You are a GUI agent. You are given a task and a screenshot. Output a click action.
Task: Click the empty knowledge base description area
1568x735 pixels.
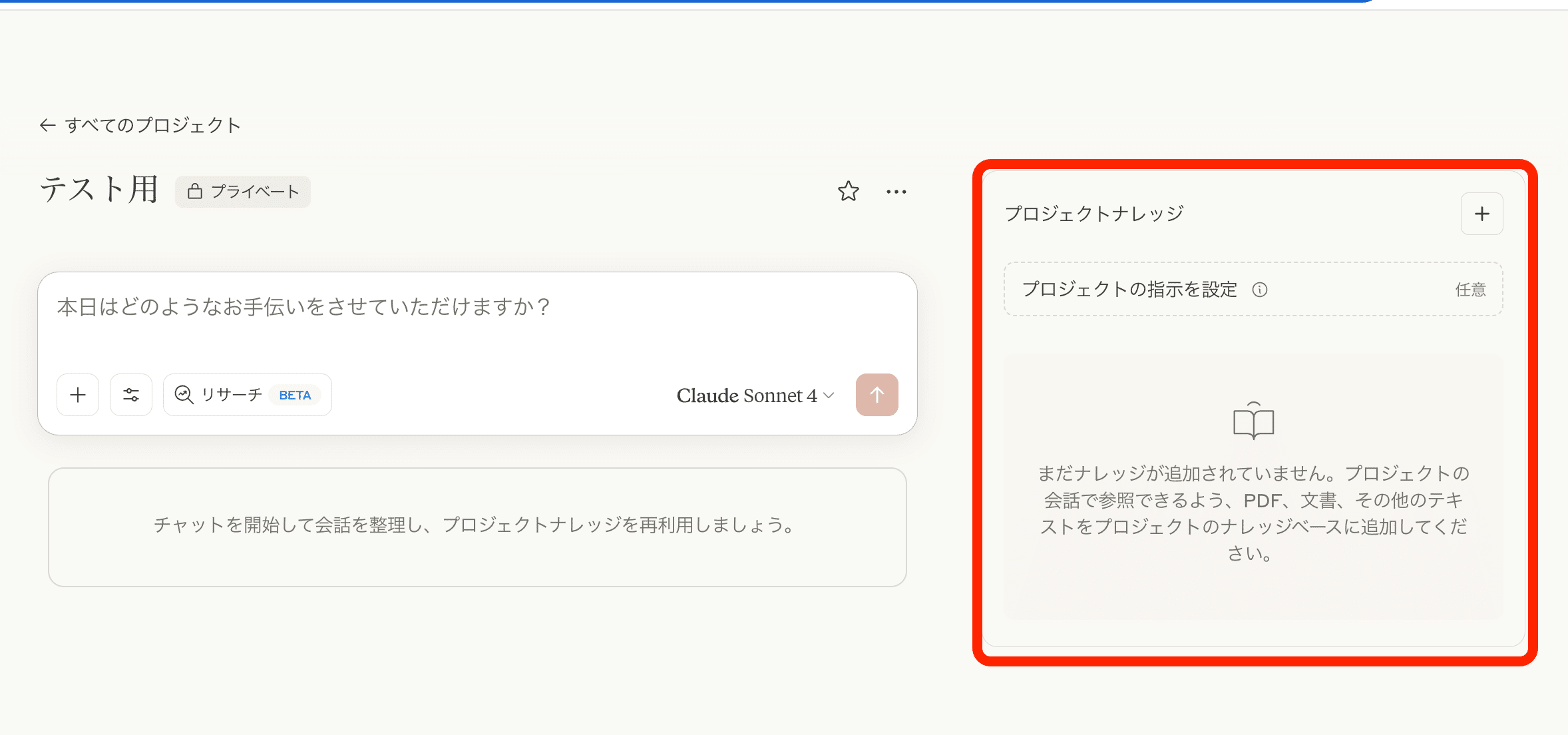click(1253, 513)
